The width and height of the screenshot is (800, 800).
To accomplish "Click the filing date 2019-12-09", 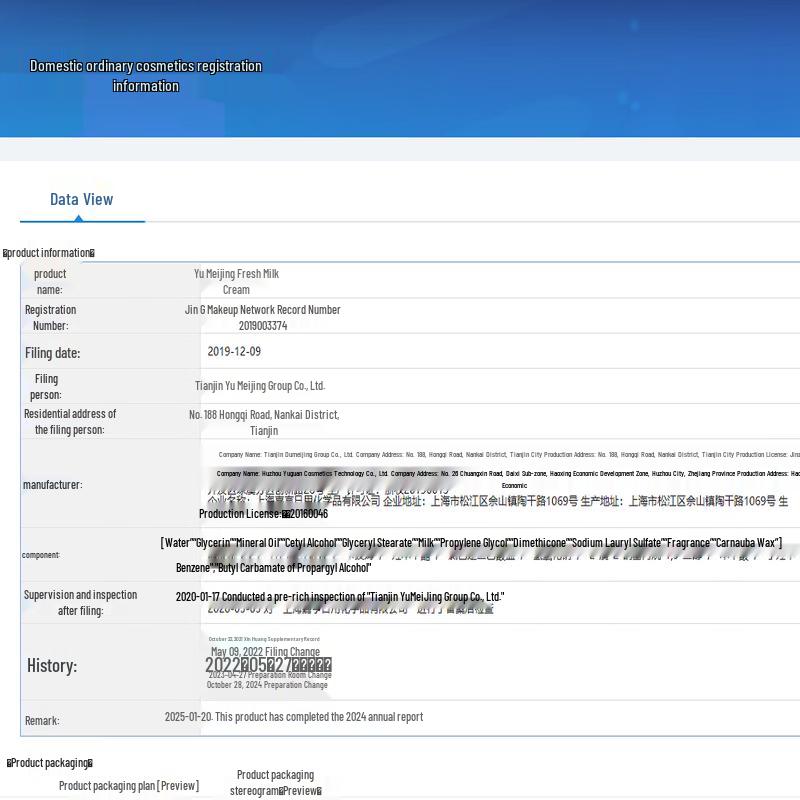I will [234, 351].
